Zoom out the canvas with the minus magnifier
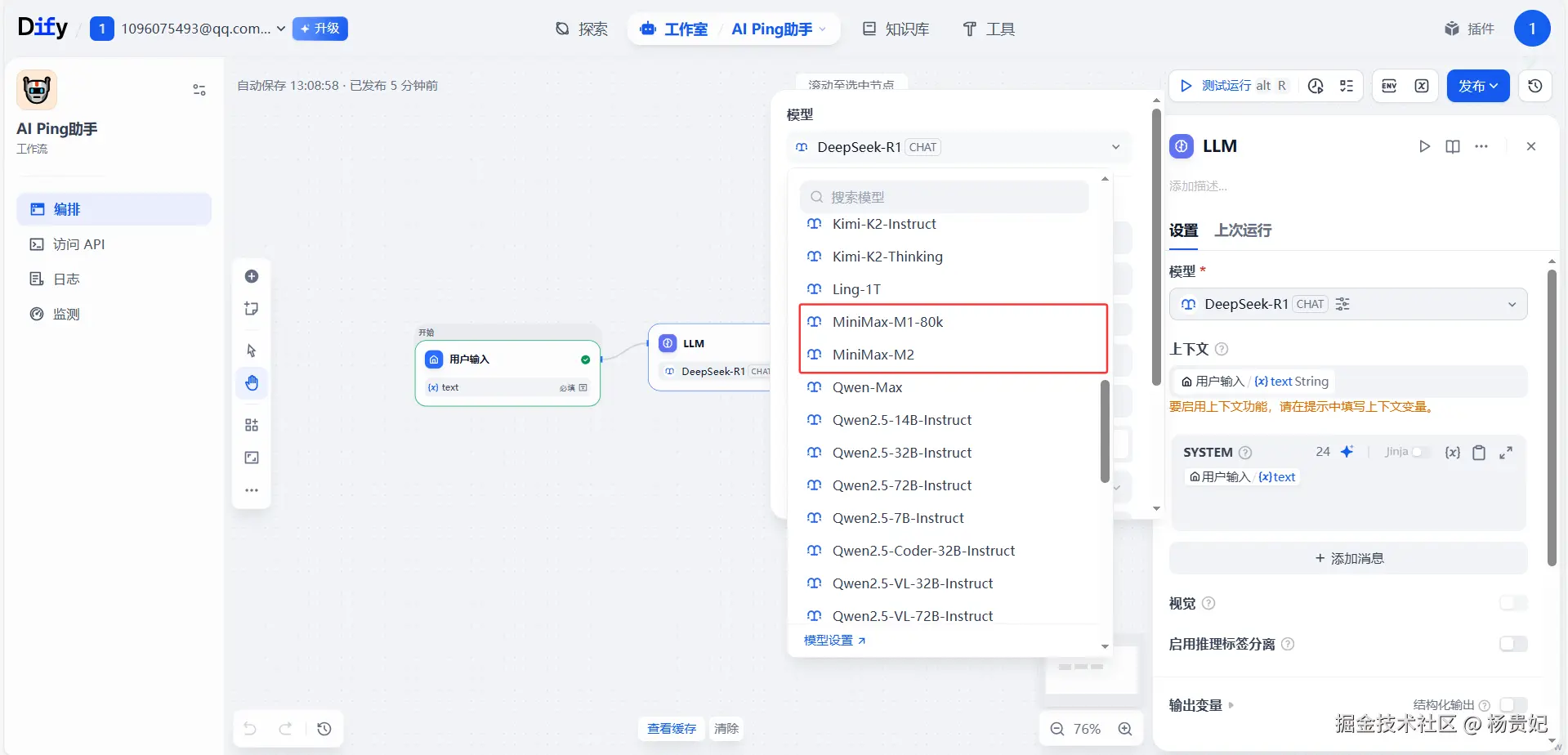The height and width of the screenshot is (755, 1568). tap(1057, 729)
